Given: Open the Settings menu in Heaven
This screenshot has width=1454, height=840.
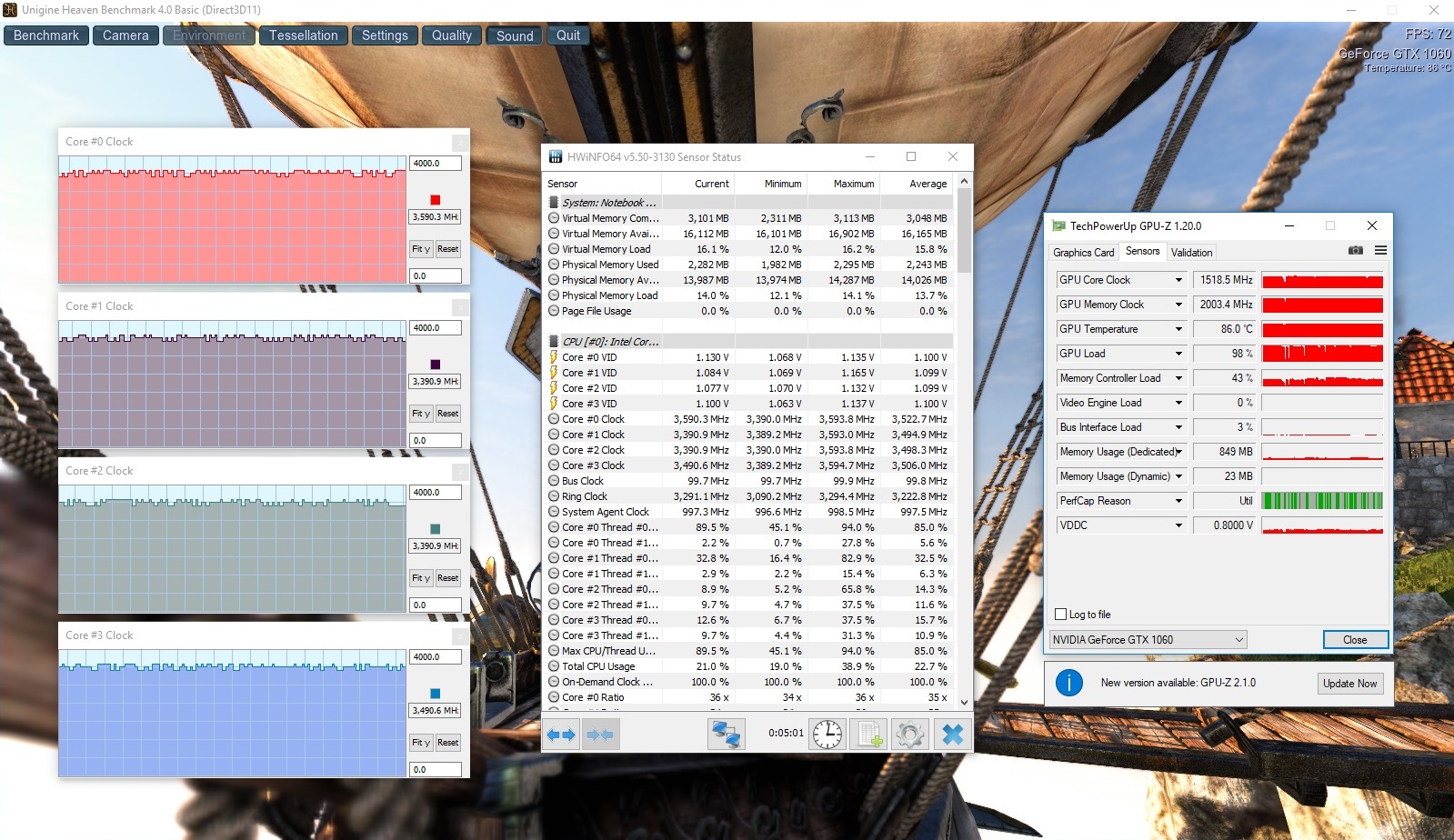Looking at the screenshot, I should [385, 35].
